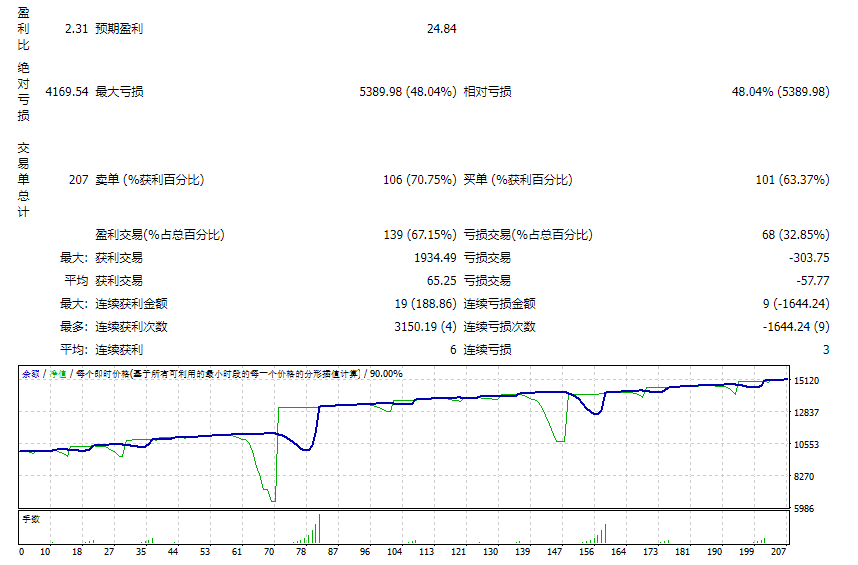Click the 余额 balance legend label
This screenshot has width=858, height=565.
[x=31, y=373]
